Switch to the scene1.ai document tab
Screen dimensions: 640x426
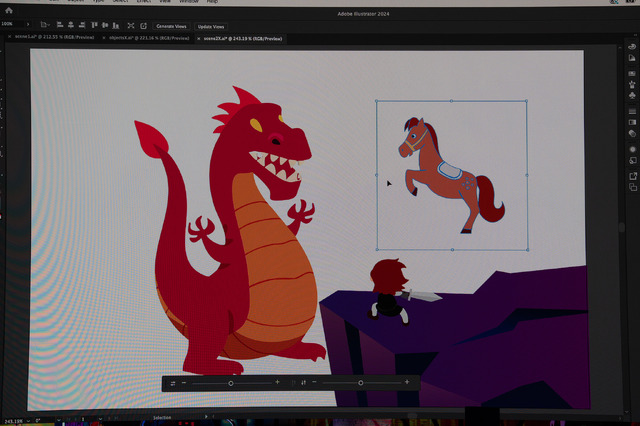click(54, 37)
